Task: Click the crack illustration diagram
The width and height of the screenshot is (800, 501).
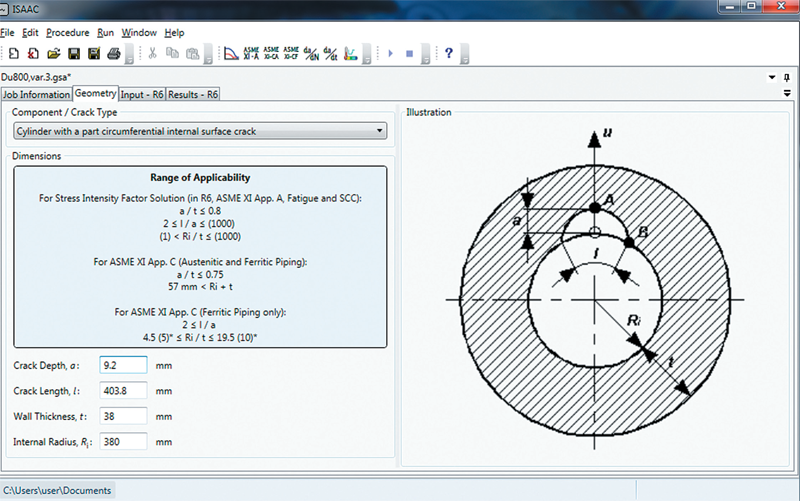Action: coord(594,291)
